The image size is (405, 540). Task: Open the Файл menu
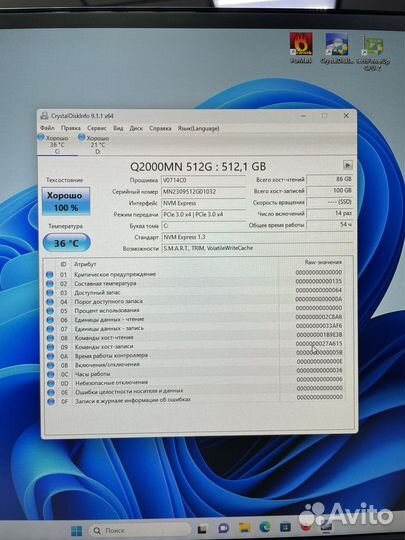(47, 128)
